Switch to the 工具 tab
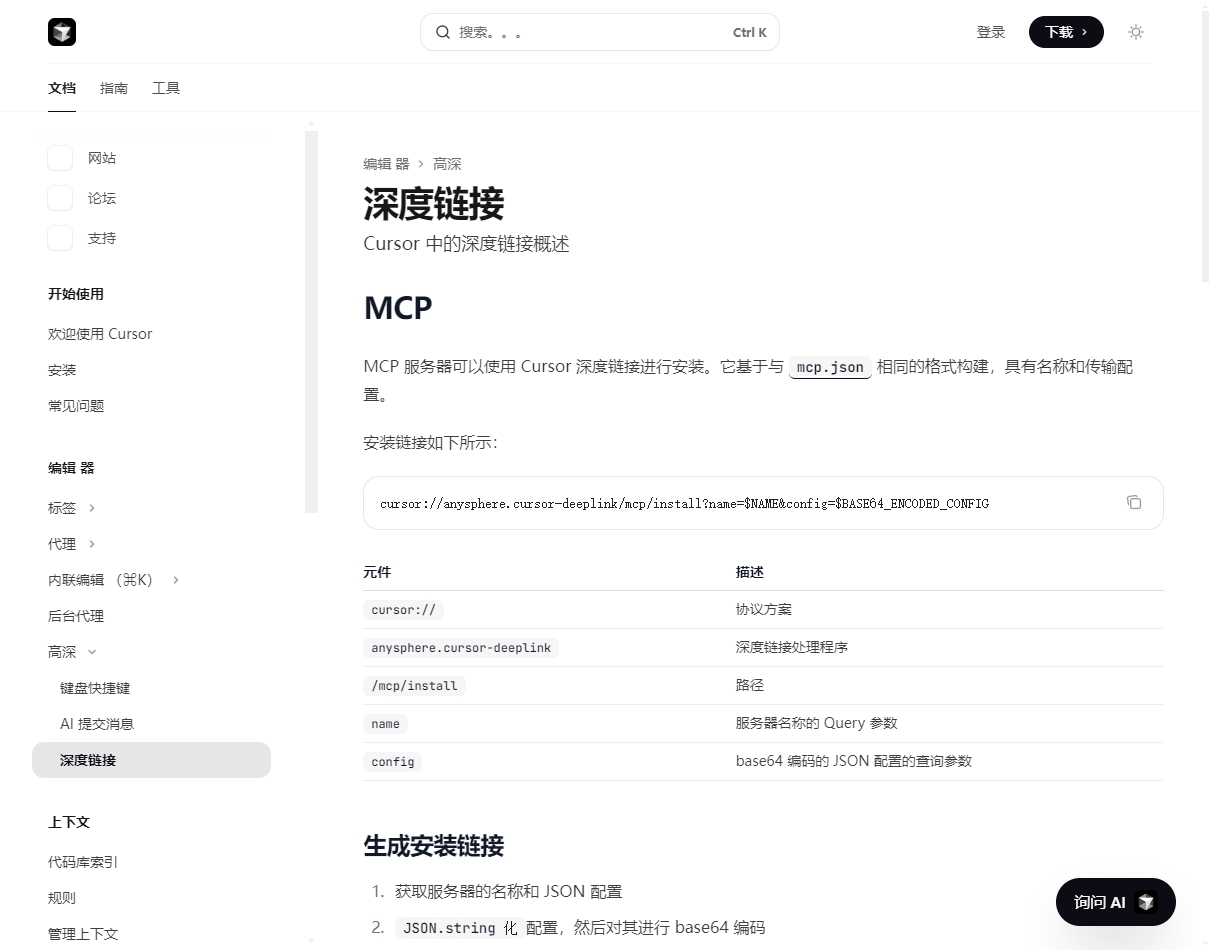Image resolution: width=1211 pixels, height=950 pixels. click(x=166, y=88)
